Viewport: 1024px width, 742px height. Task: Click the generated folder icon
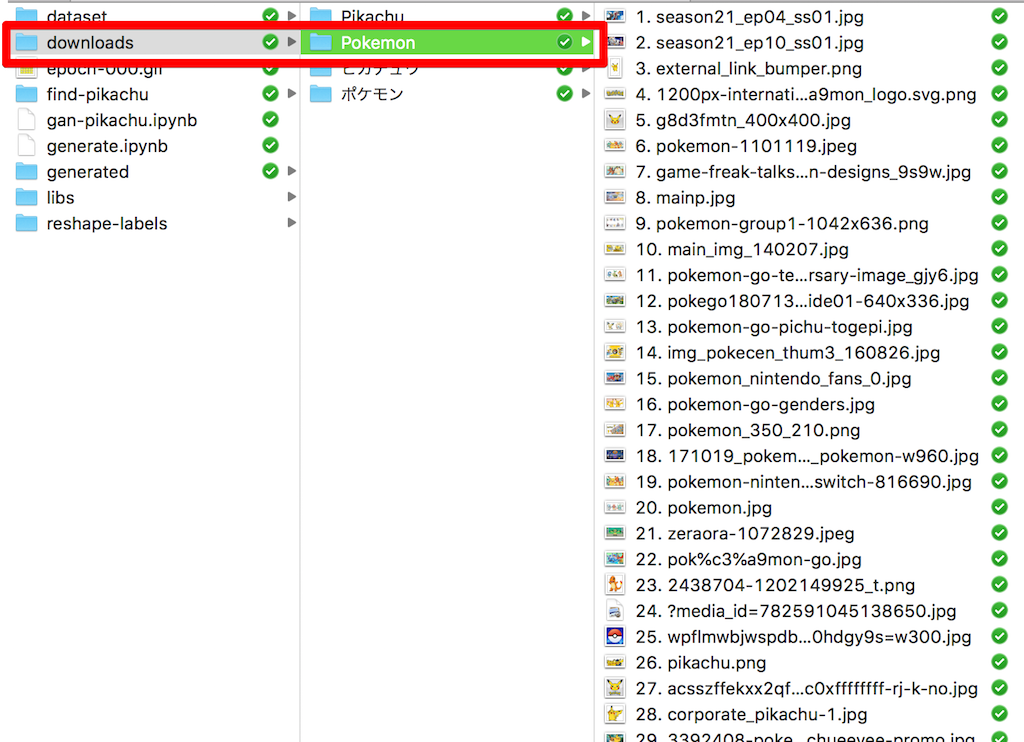(x=26, y=172)
